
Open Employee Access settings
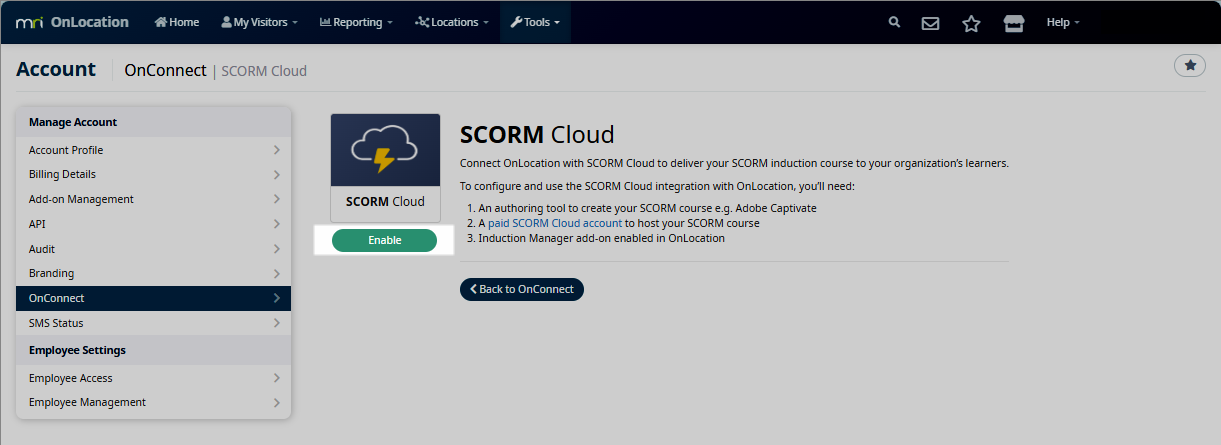tap(153, 378)
